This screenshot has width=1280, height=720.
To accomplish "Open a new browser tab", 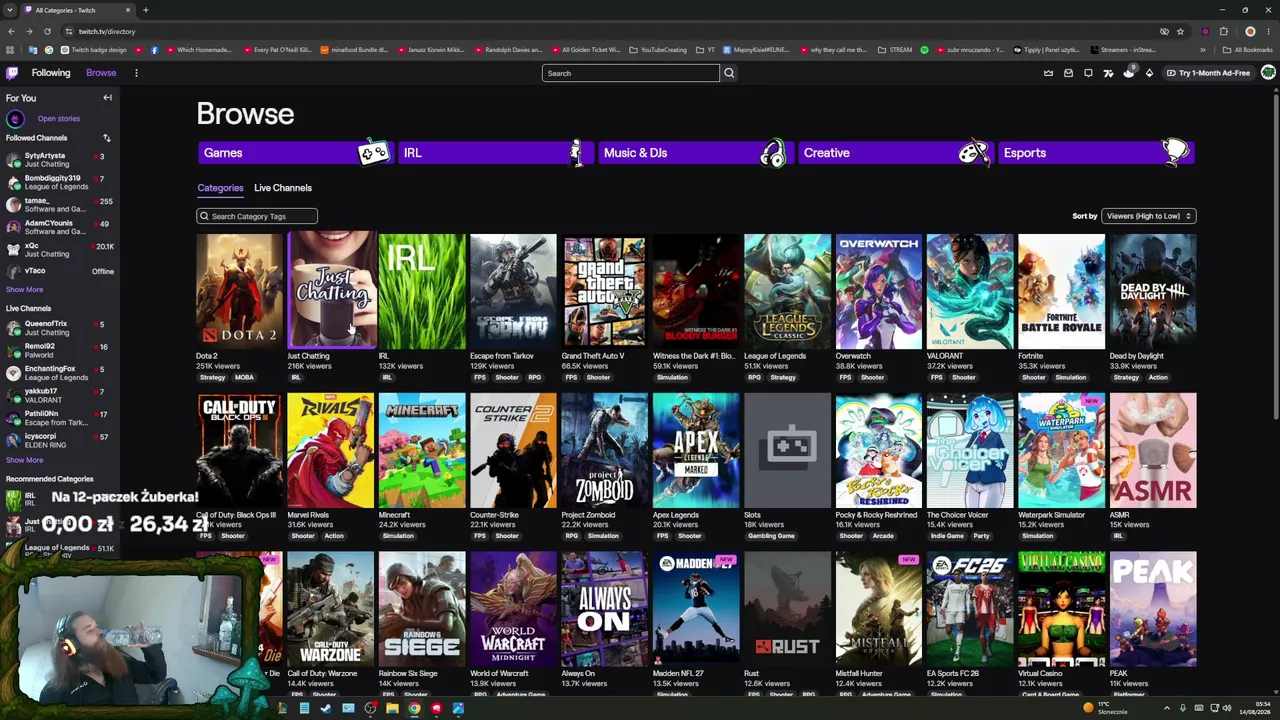I will (x=145, y=10).
